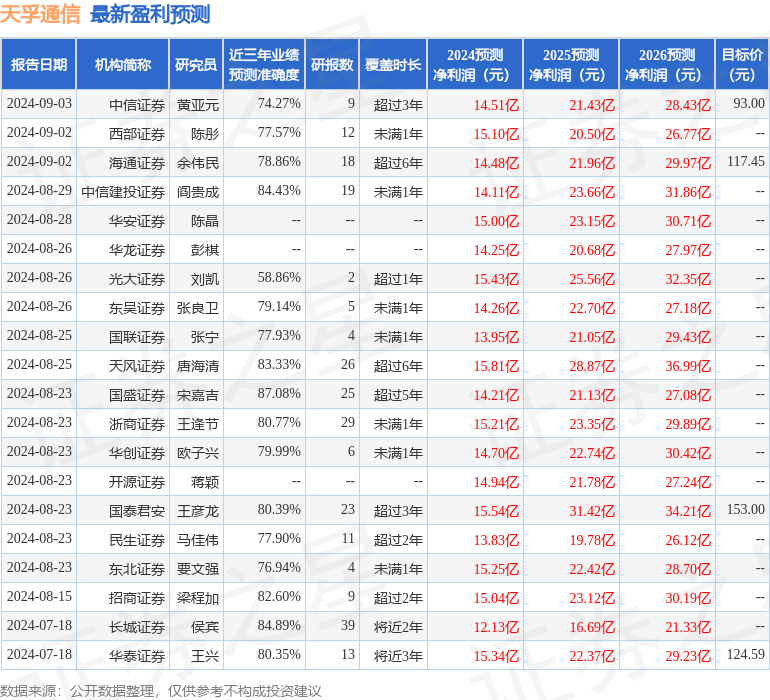Click researcher name 余伟民
This screenshot has width=770, height=700.
[x=198, y=163]
